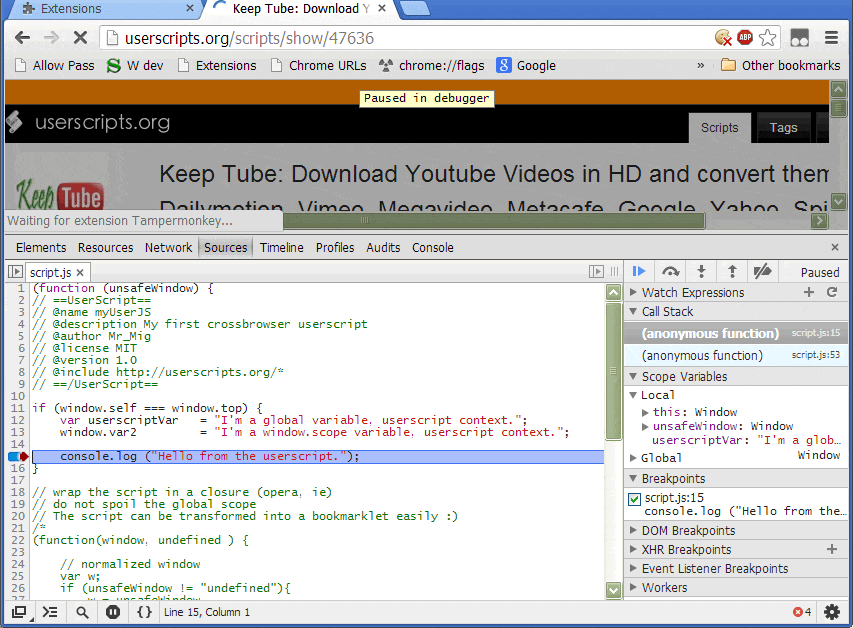Screen dimensions: 853x628
Task: Deactivate all breakpoints icon
Action: coord(762,271)
